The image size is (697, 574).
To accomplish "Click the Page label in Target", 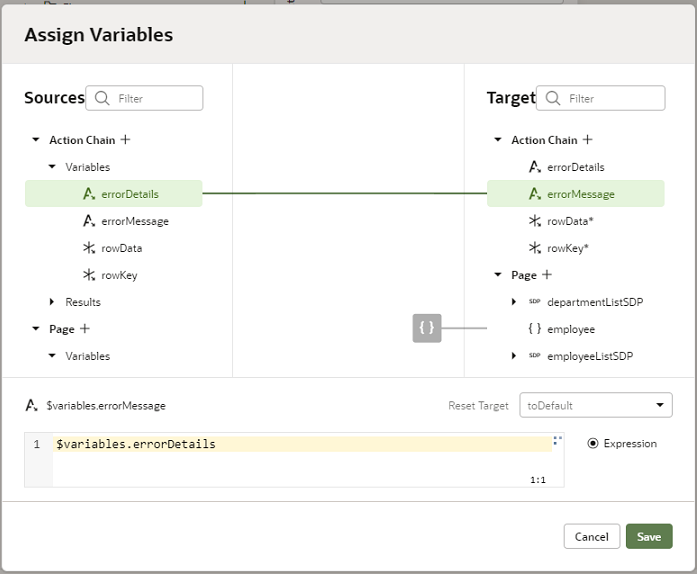I will click(x=524, y=275).
